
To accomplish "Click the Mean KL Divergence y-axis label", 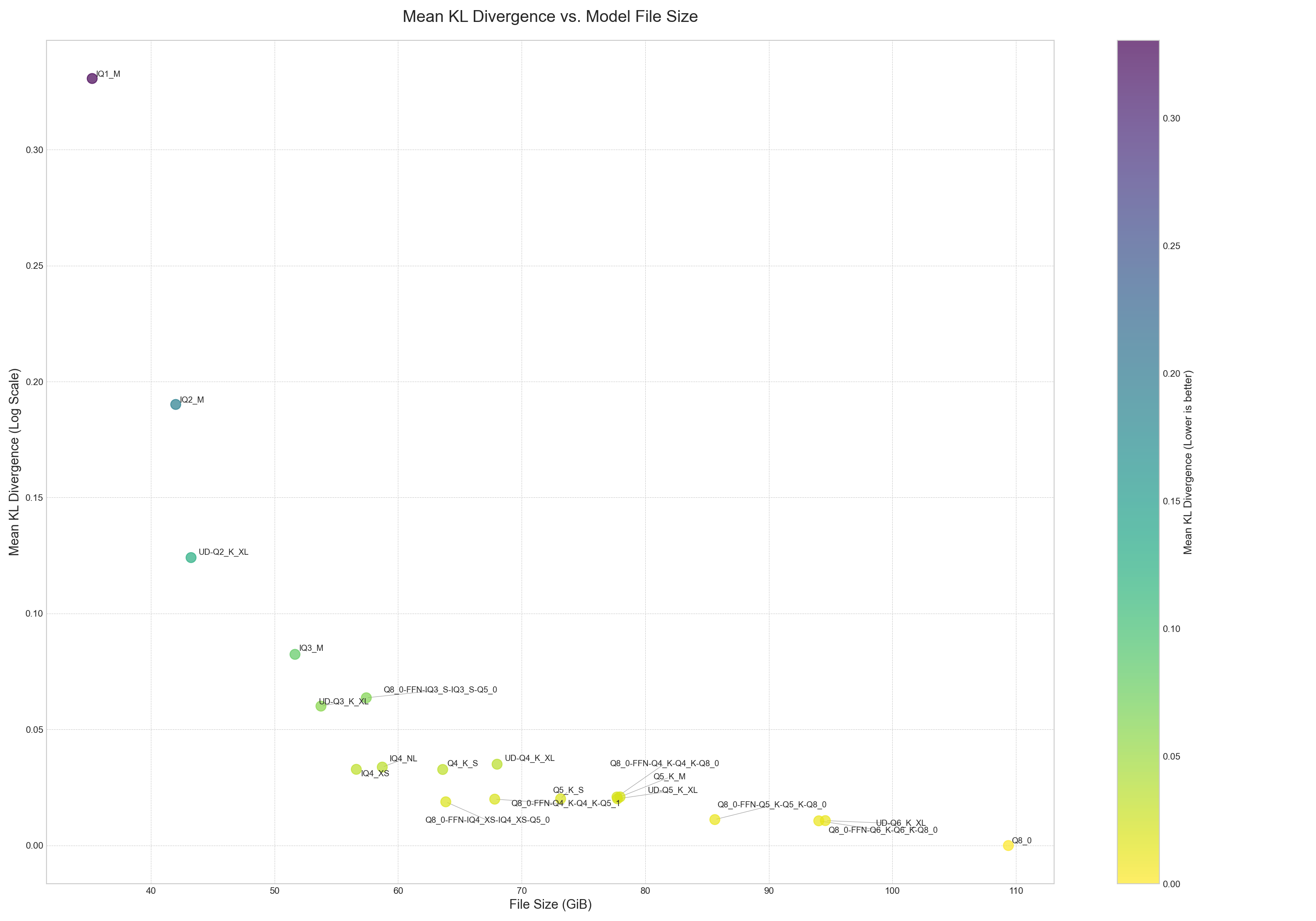I will (x=14, y=462).
